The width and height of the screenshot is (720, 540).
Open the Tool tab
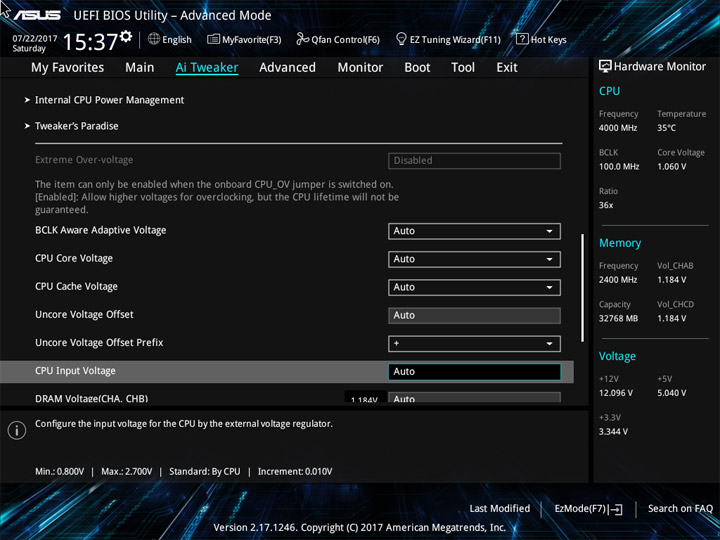click(x=463, y=68)
